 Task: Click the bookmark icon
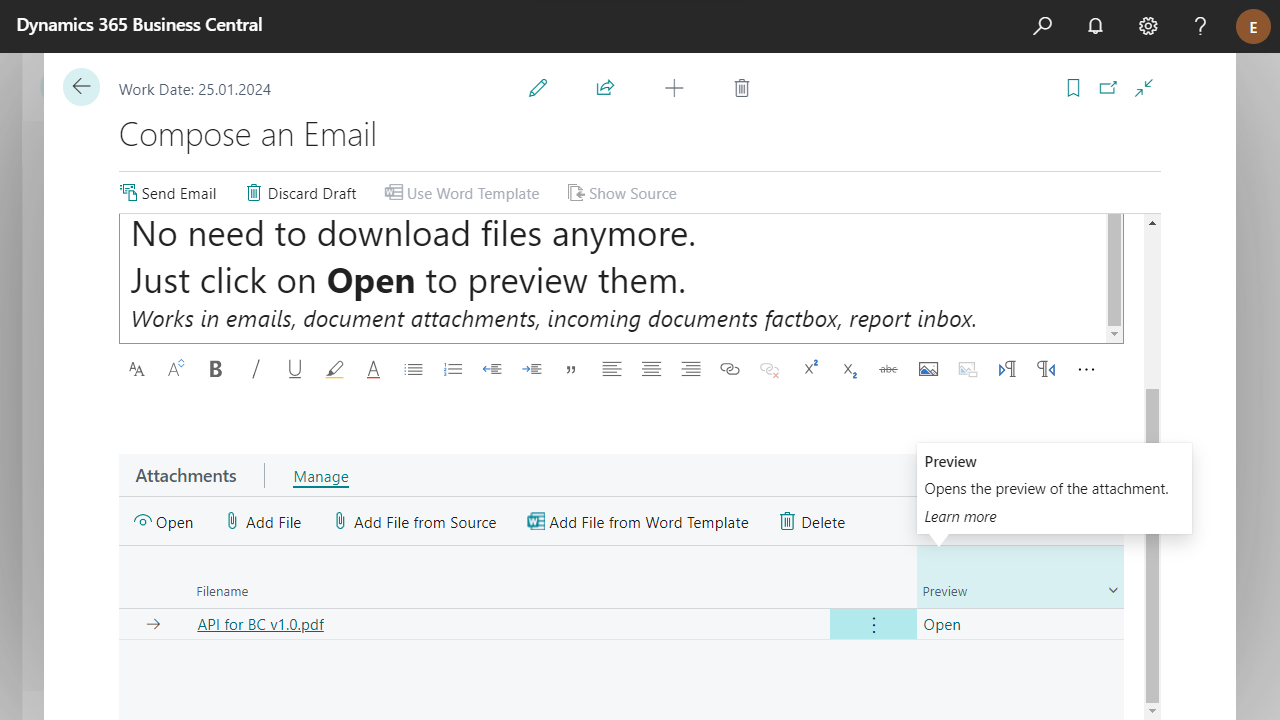(x=1073, y=88)
